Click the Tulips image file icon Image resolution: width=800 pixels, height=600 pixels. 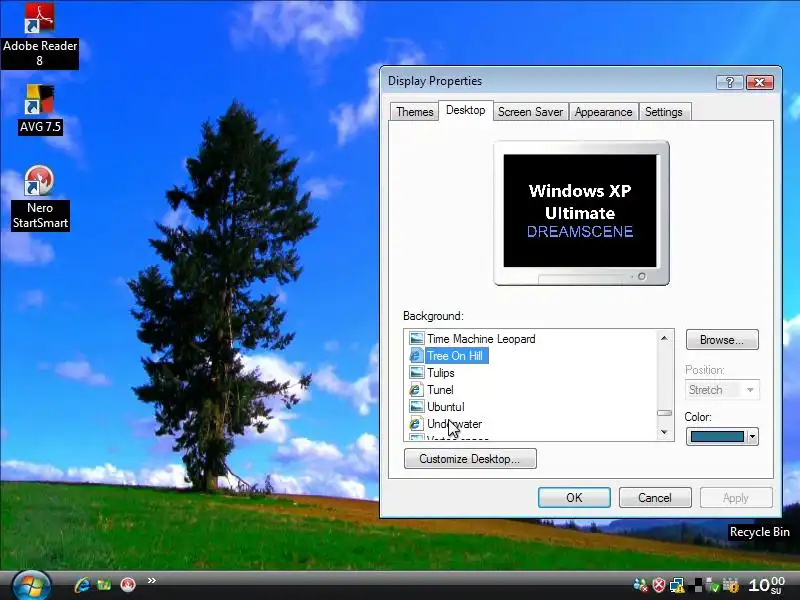[416, 373]
